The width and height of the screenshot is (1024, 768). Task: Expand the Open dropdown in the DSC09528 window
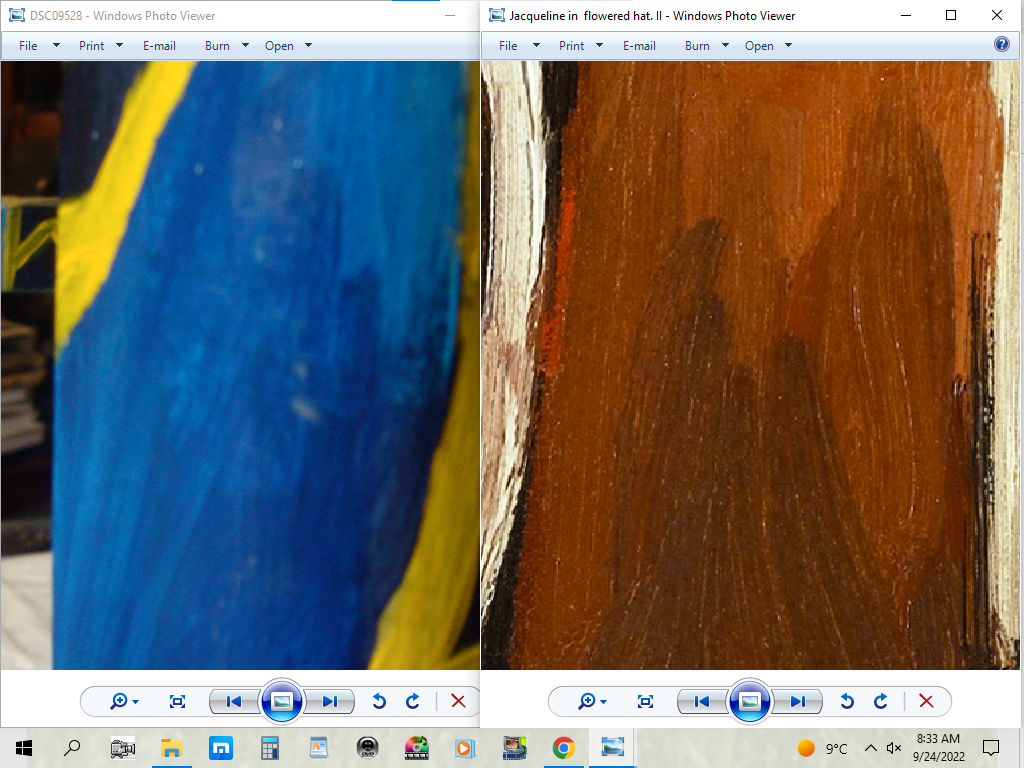(x=308, y=45)
